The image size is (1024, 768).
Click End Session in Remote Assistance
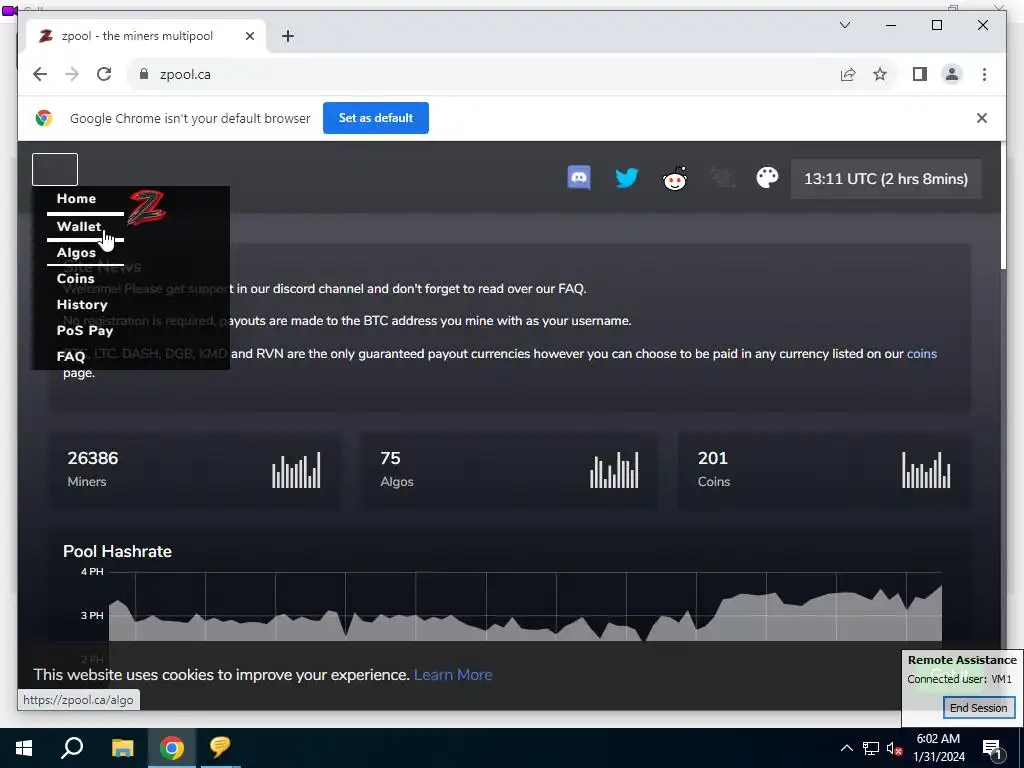[x=978, y=707]
